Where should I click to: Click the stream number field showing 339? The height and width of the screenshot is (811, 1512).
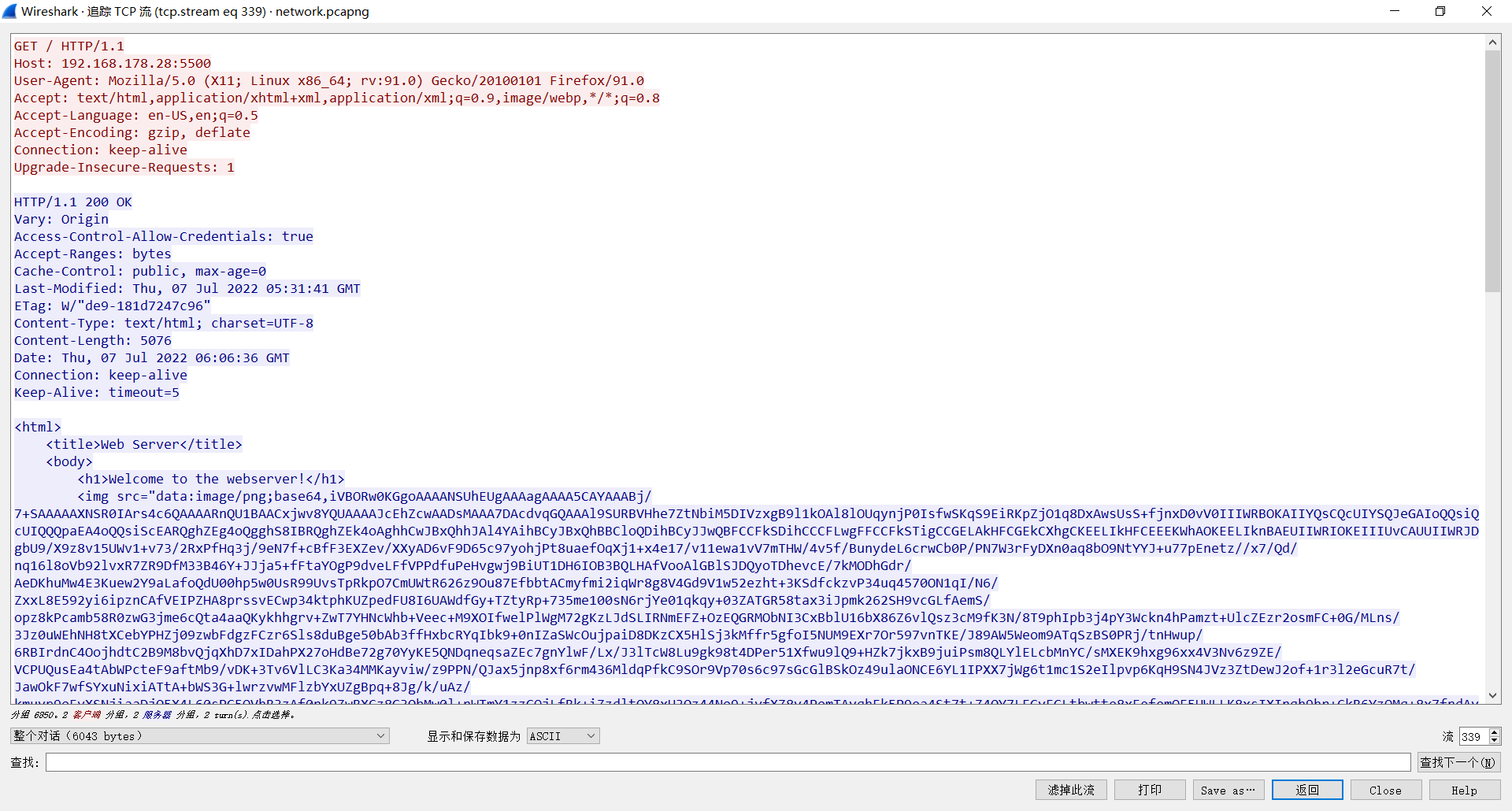pyautogui.click(x=1473, y=736)
